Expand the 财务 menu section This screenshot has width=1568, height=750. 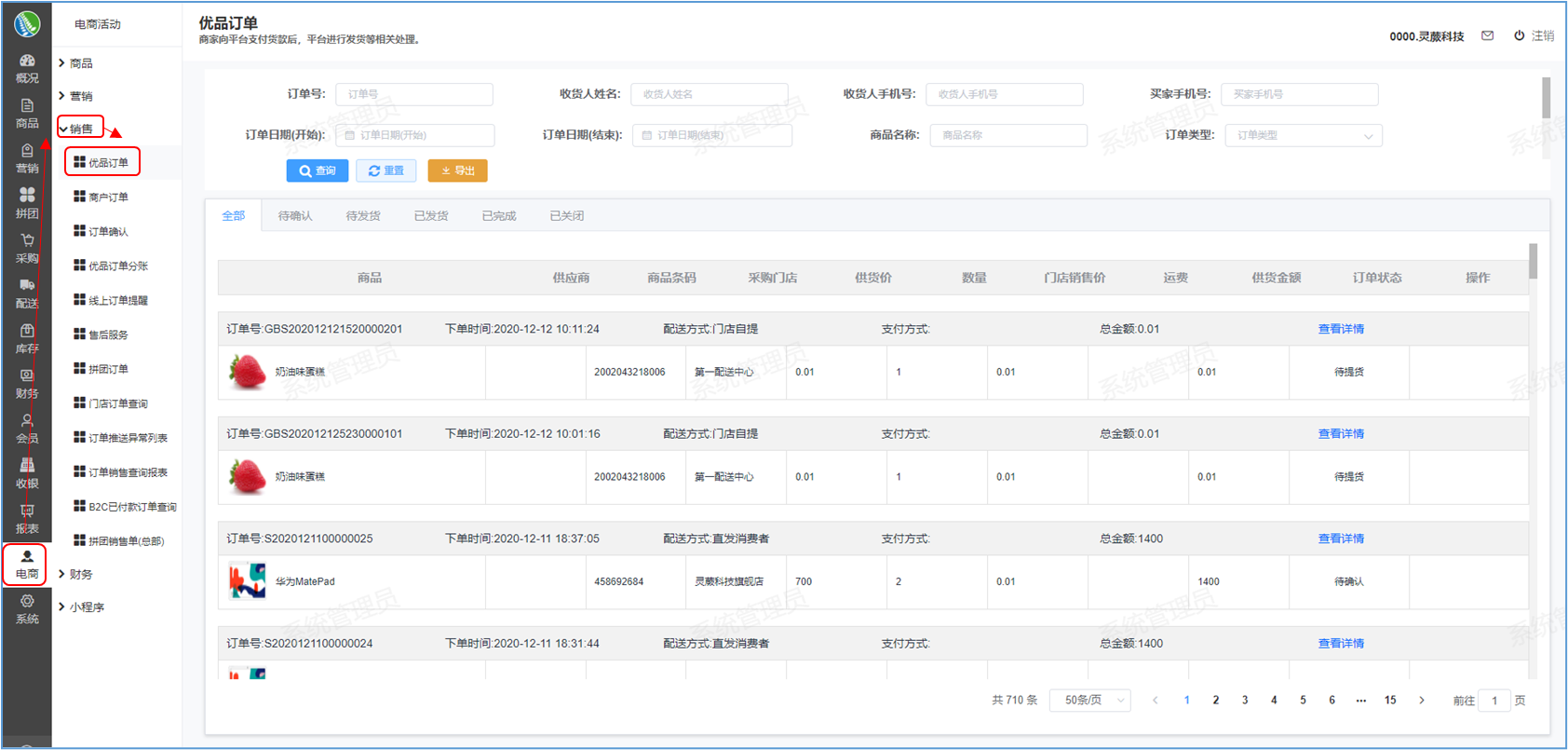point(80,574)
